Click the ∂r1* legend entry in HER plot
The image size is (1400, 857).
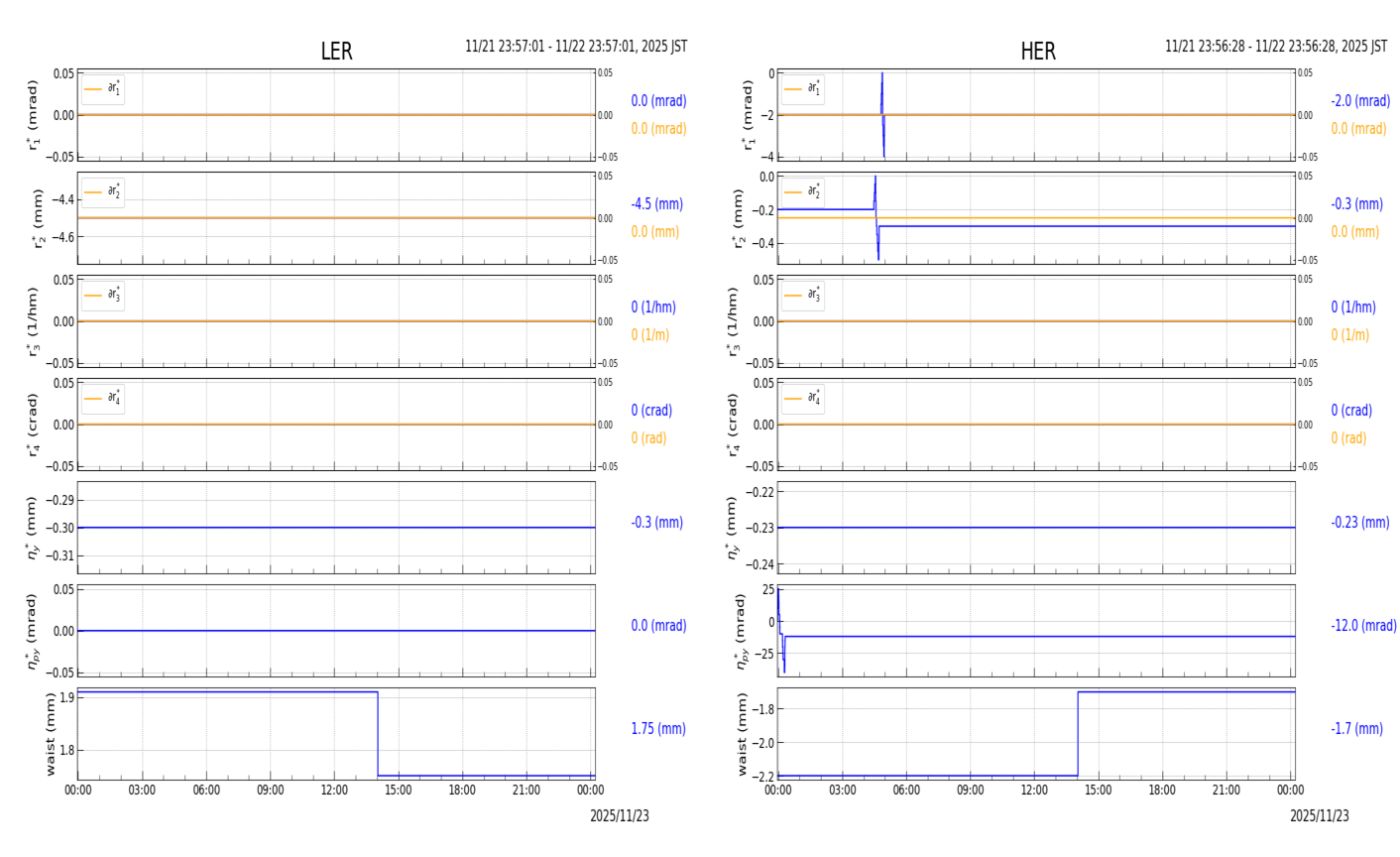803,89
